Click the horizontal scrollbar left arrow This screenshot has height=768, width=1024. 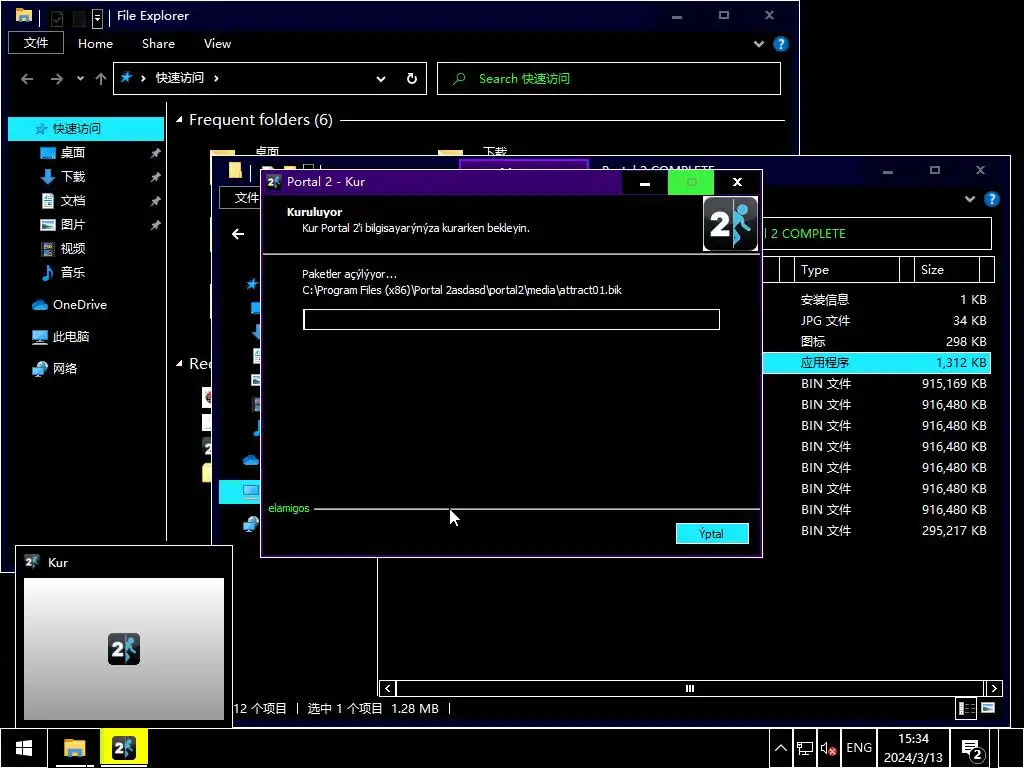point(388,688)
